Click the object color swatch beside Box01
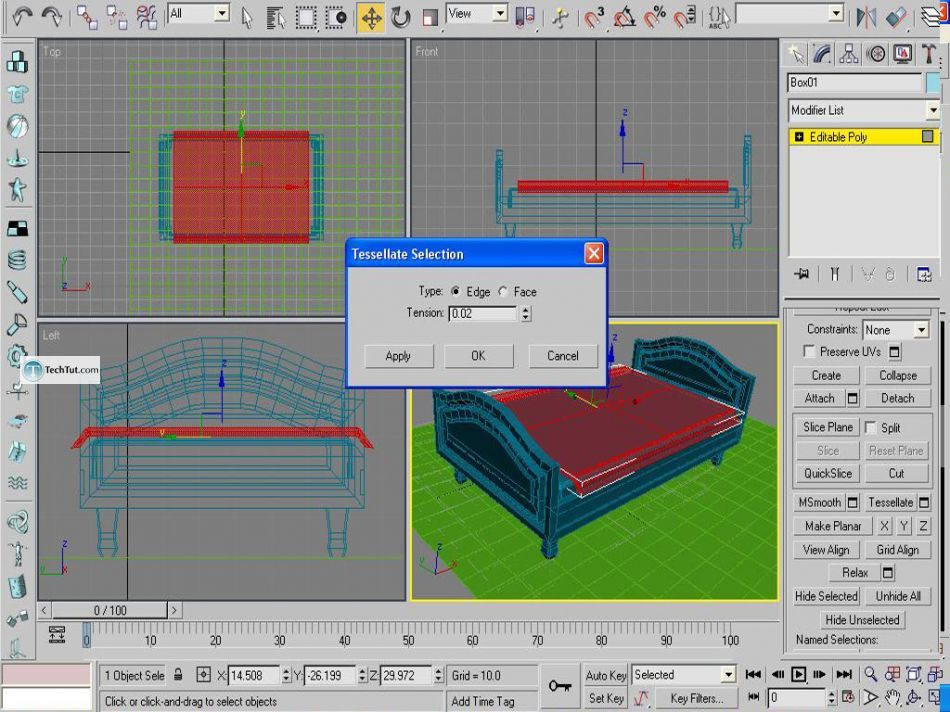This screenshot has height=712, width=950. click(x=932, y=82)
